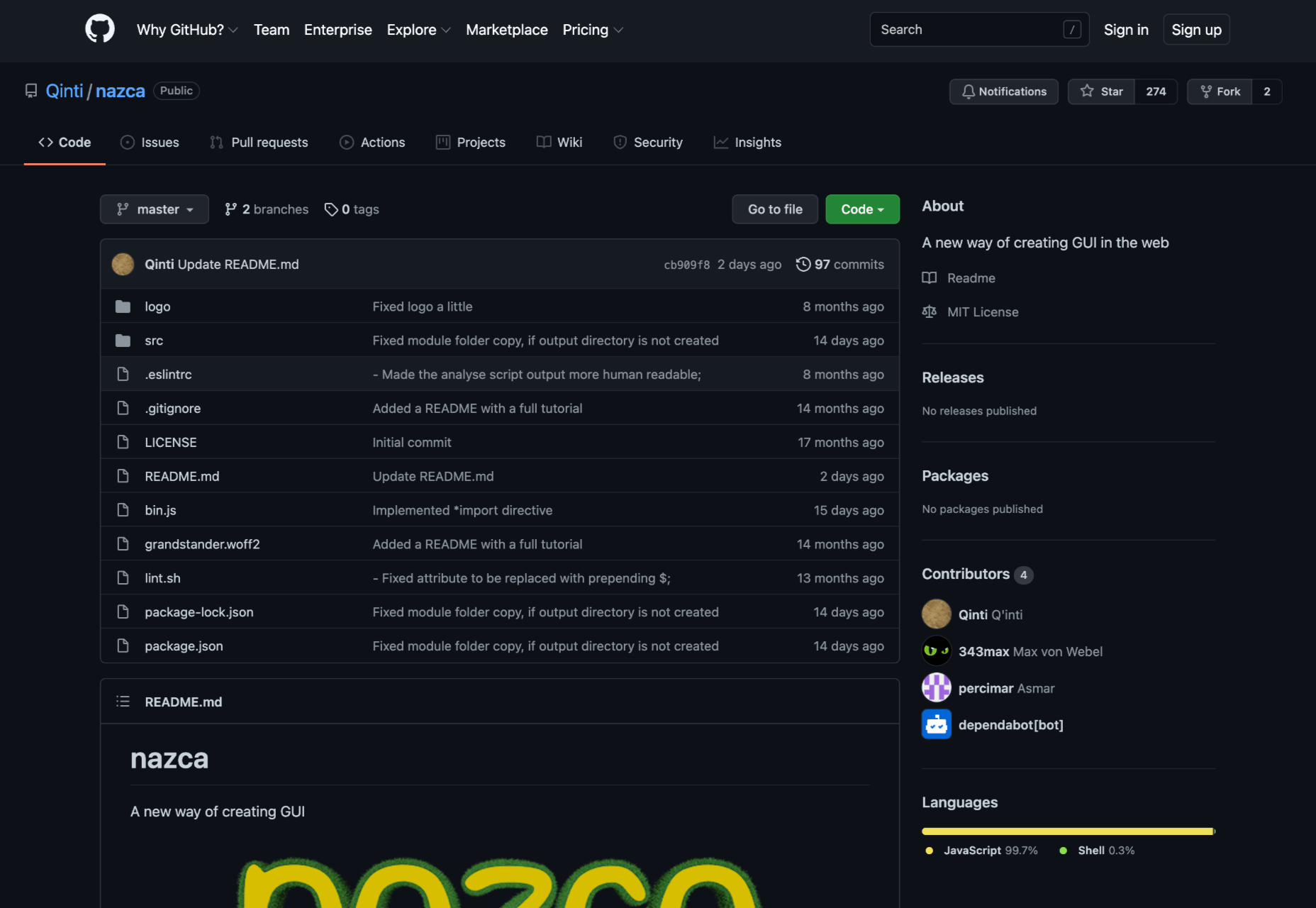Open the README.md file name in the list
Viewport: 1316px width, 908px height.
pyautogui.click(x=182, y=477)
